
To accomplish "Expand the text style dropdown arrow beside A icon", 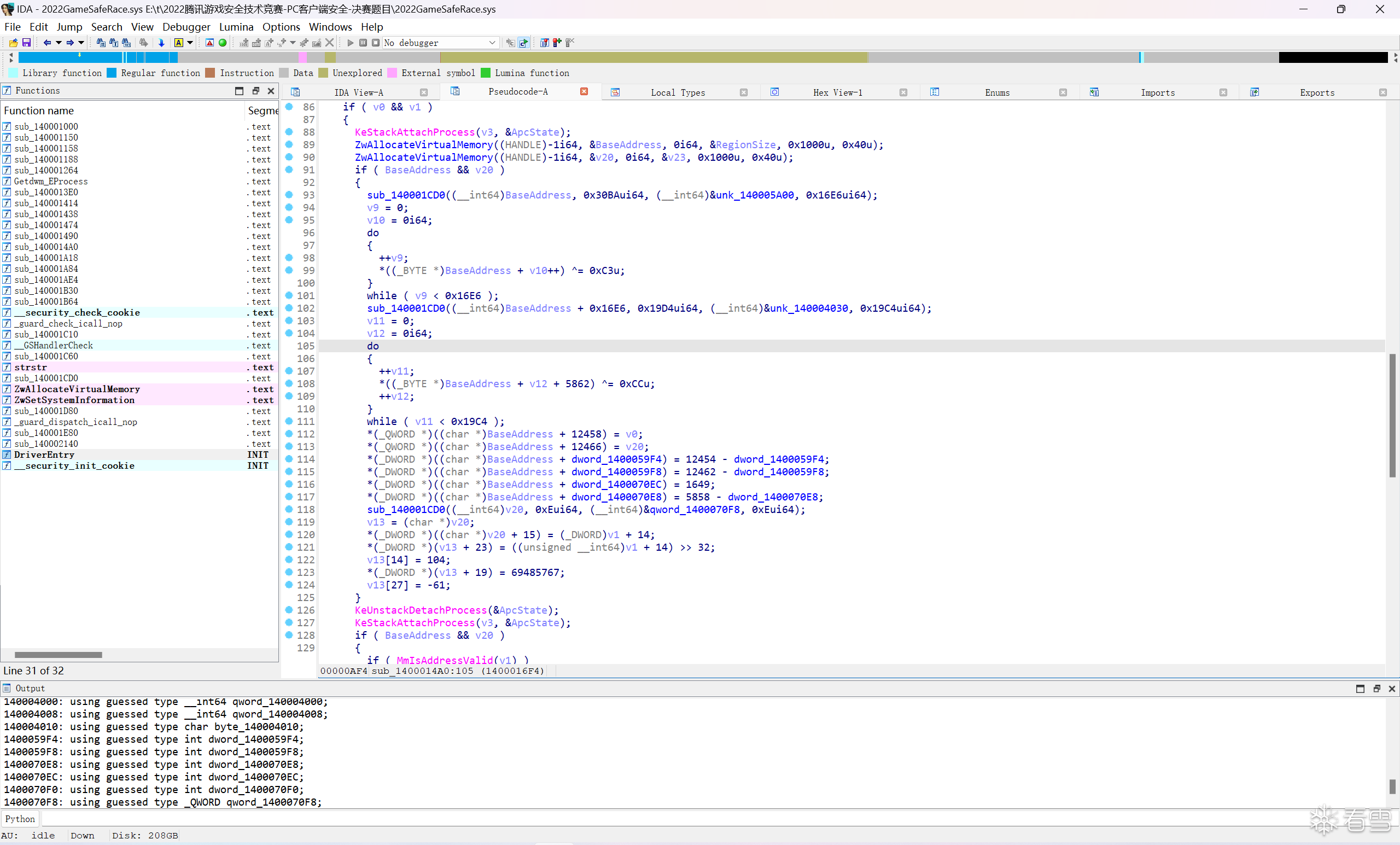I will click(x=190, y=43).
